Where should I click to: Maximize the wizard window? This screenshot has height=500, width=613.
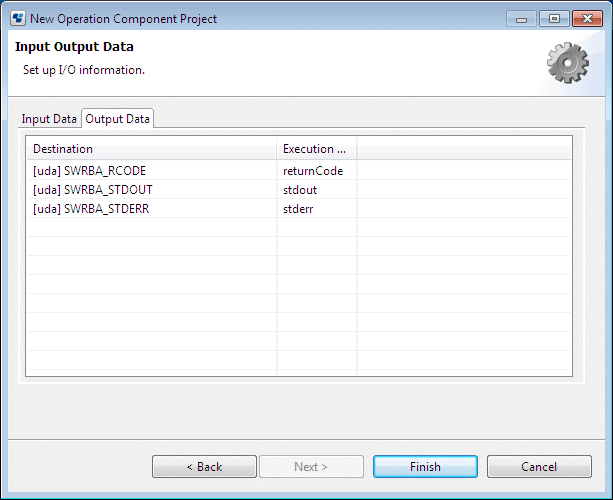[x=554, y=19]
